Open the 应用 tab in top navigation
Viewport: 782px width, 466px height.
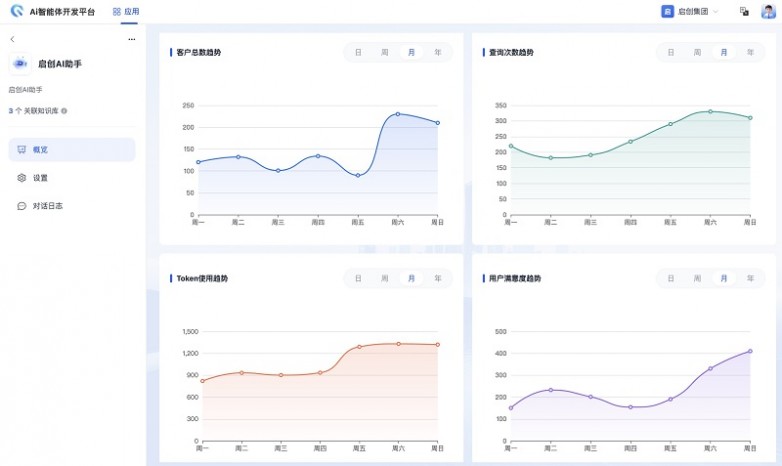[126, 11]
